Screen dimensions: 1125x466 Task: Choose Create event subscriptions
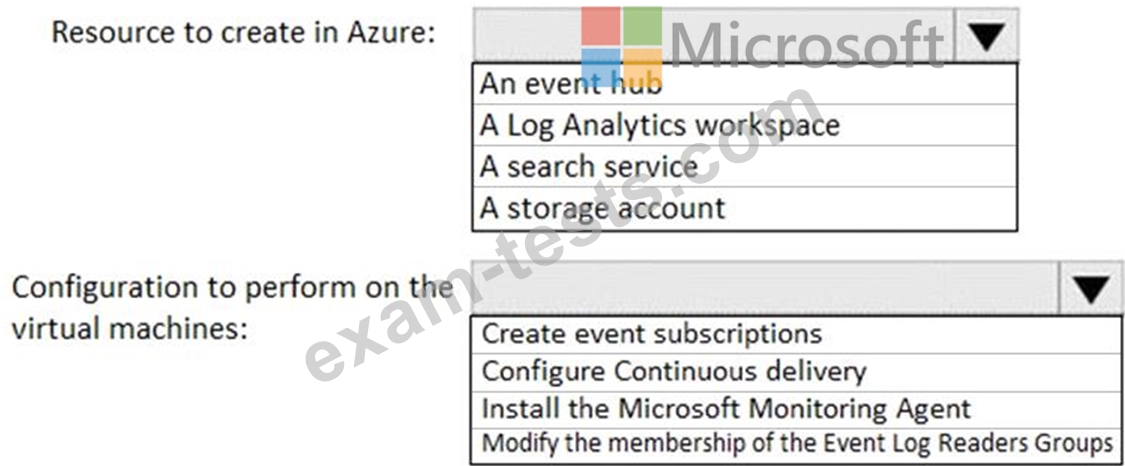[797, 334]
